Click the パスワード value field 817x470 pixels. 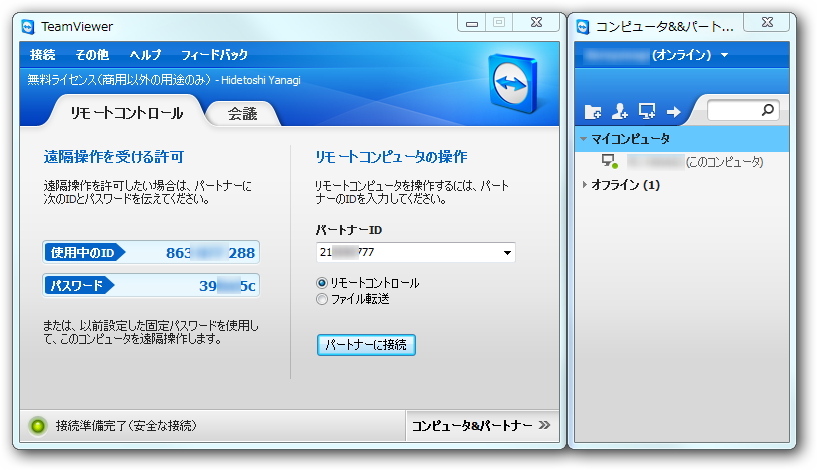point(151,286)
